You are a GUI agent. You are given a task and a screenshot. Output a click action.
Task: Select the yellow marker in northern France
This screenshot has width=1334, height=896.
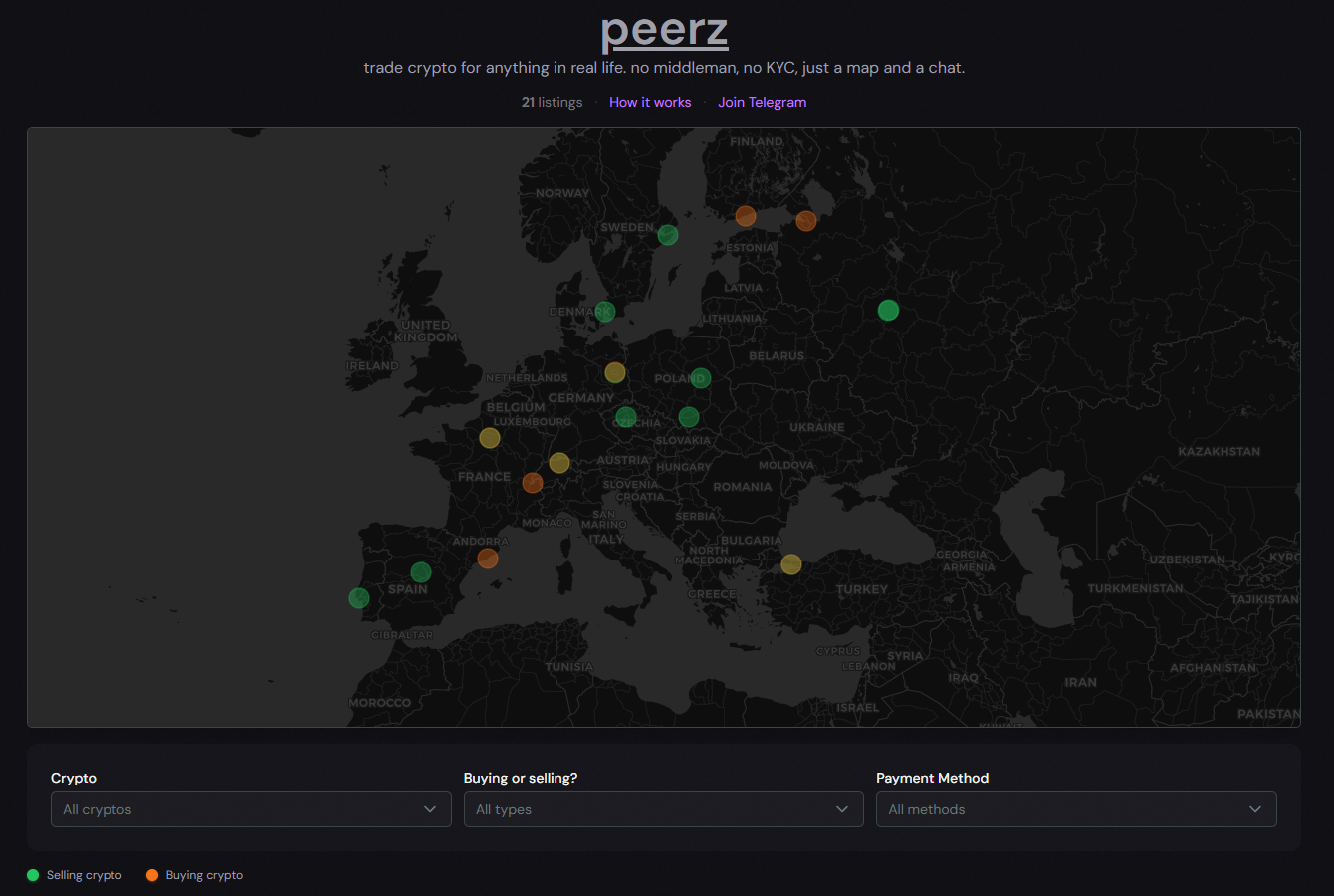pos(490,438)
